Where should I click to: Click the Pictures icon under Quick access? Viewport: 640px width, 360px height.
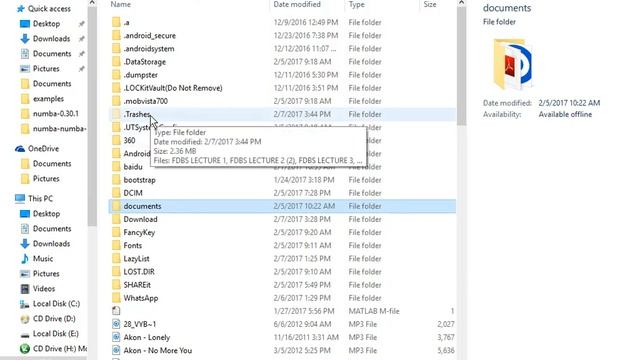coord(25,69)
